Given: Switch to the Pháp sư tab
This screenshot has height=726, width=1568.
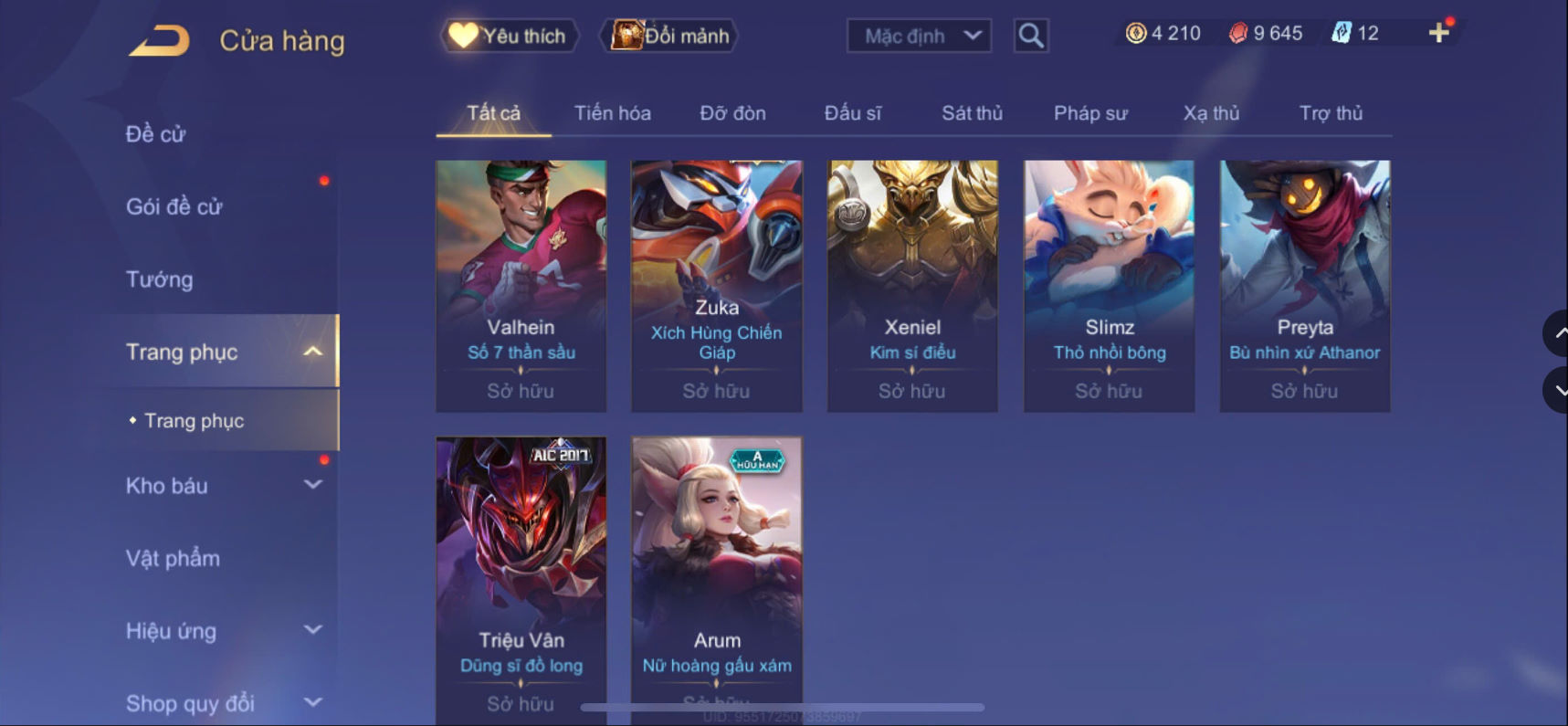Looking at the screenshot, I should point(1090,113).
